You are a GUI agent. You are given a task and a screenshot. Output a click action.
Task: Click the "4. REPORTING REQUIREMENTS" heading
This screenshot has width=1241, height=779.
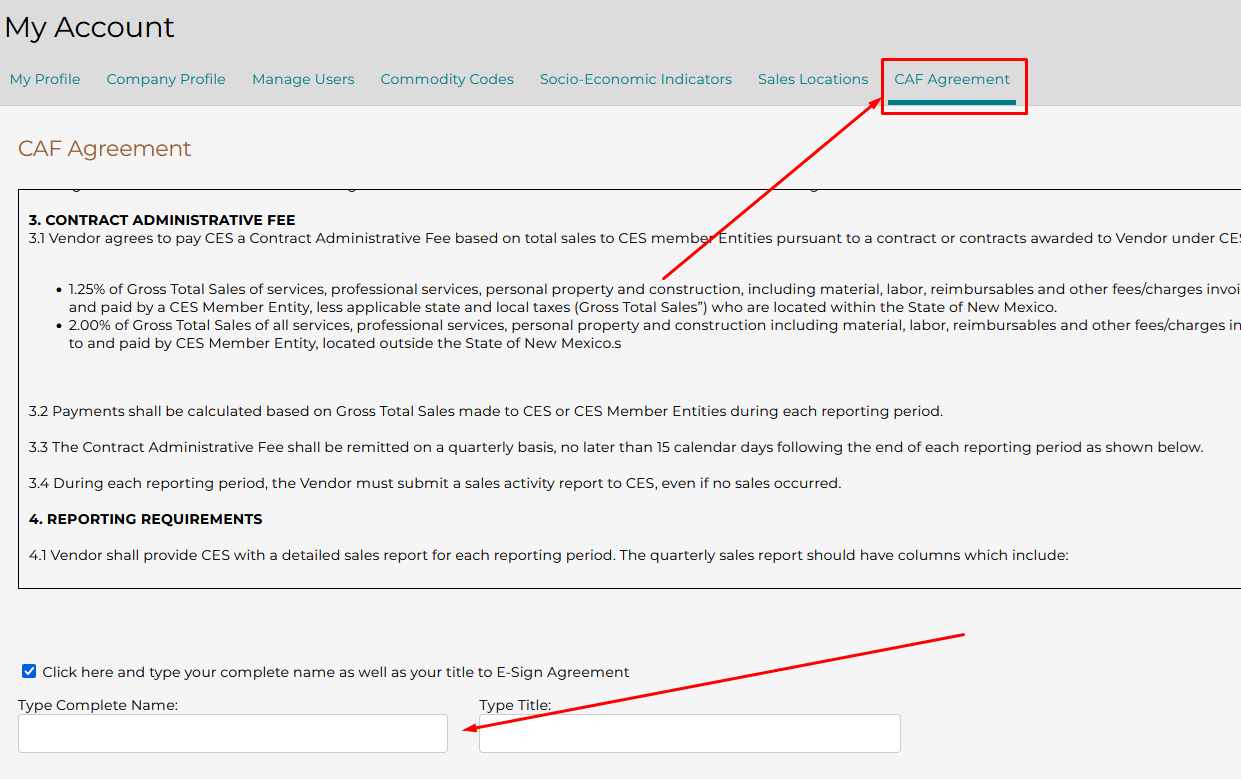(x=146, y=519)
